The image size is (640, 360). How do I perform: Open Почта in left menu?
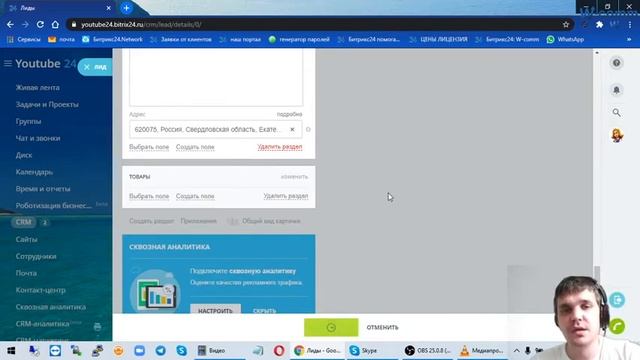26,273
